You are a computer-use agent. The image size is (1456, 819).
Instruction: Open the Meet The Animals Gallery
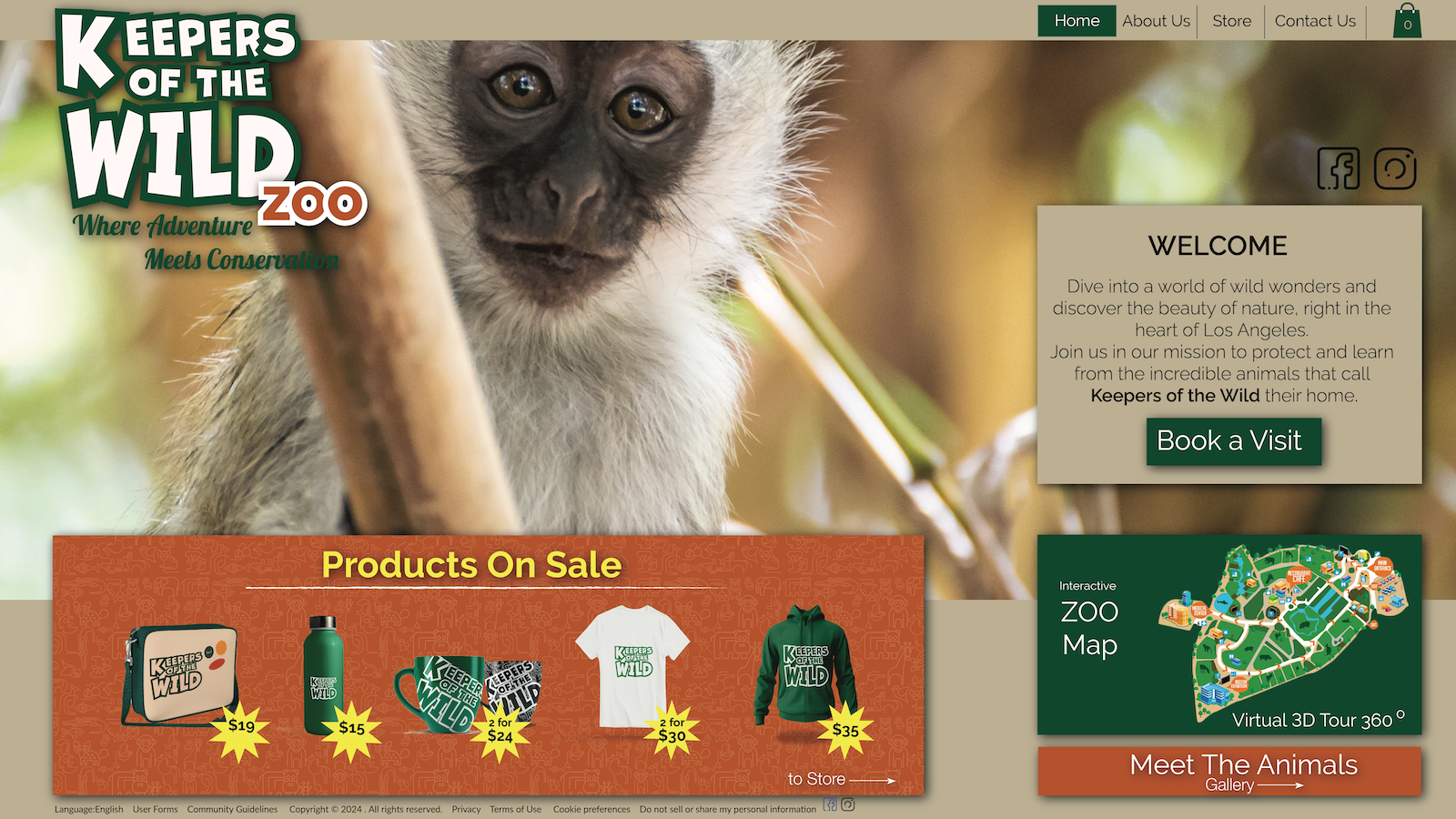tap(1229, 772)
